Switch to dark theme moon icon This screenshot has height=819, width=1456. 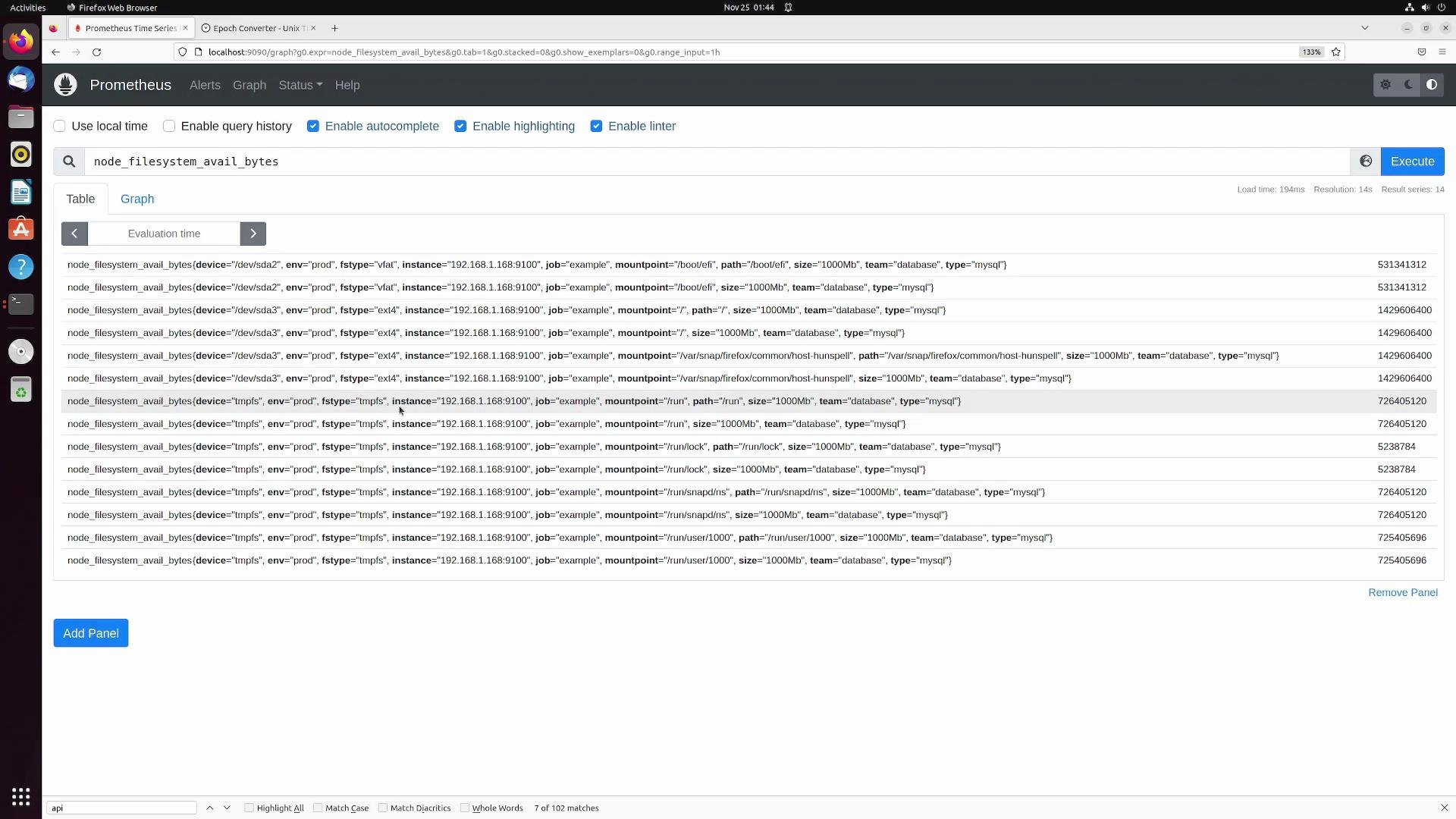[x=1408, y=85]
